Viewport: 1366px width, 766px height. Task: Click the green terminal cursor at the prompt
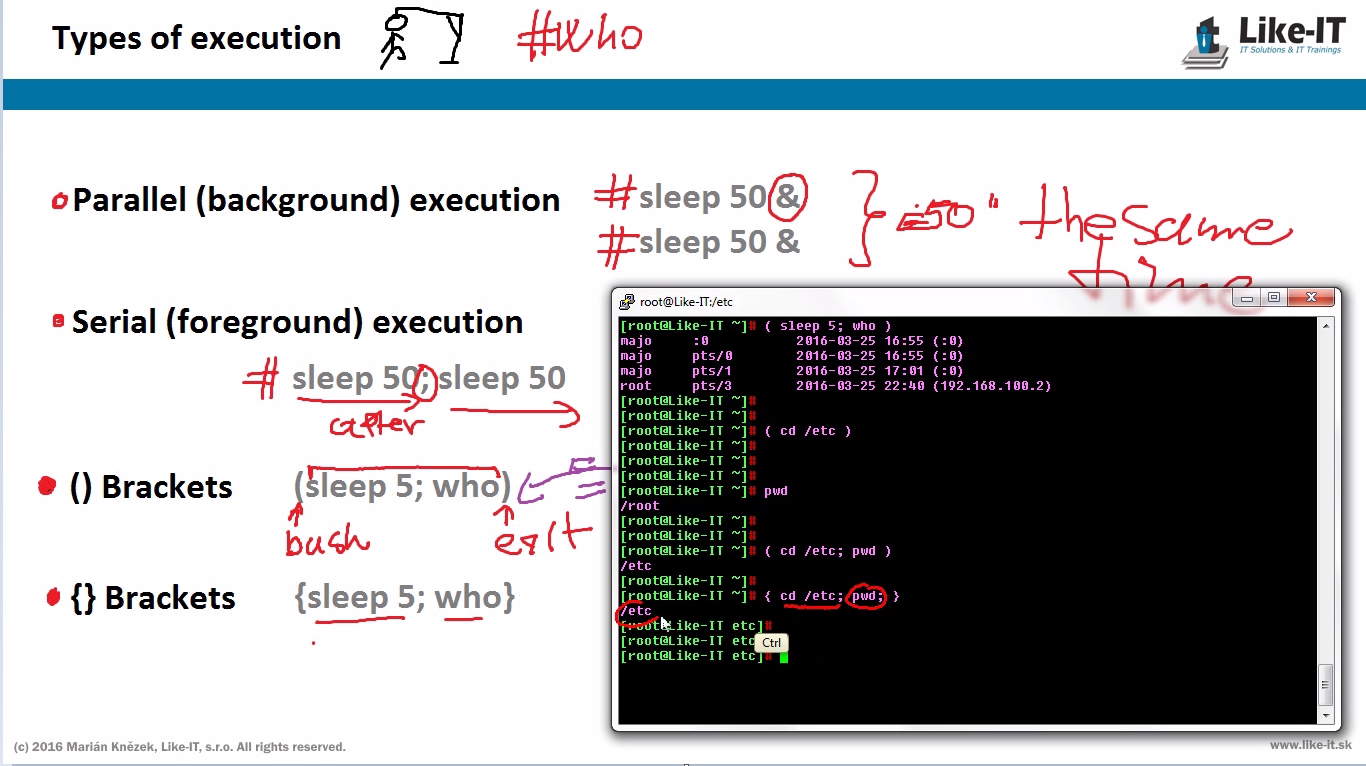point(784,657)
